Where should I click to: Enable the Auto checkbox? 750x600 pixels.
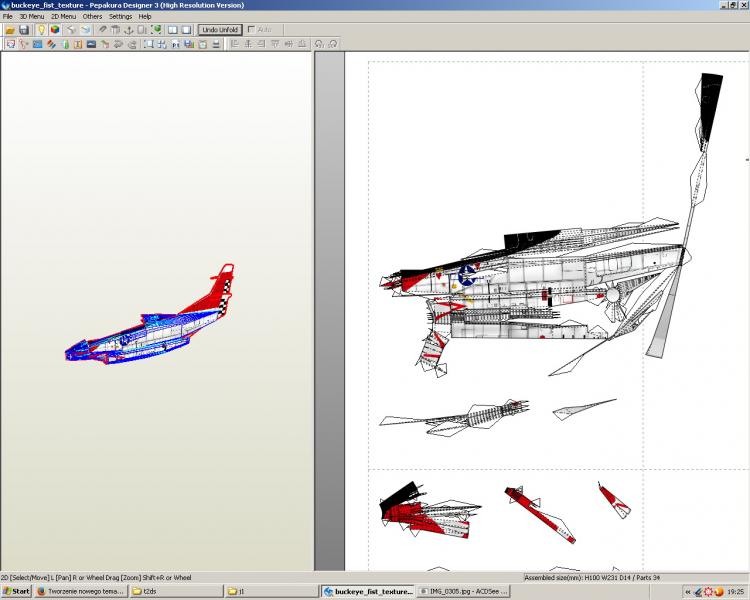pyautogui.click(x=251, y=30)
